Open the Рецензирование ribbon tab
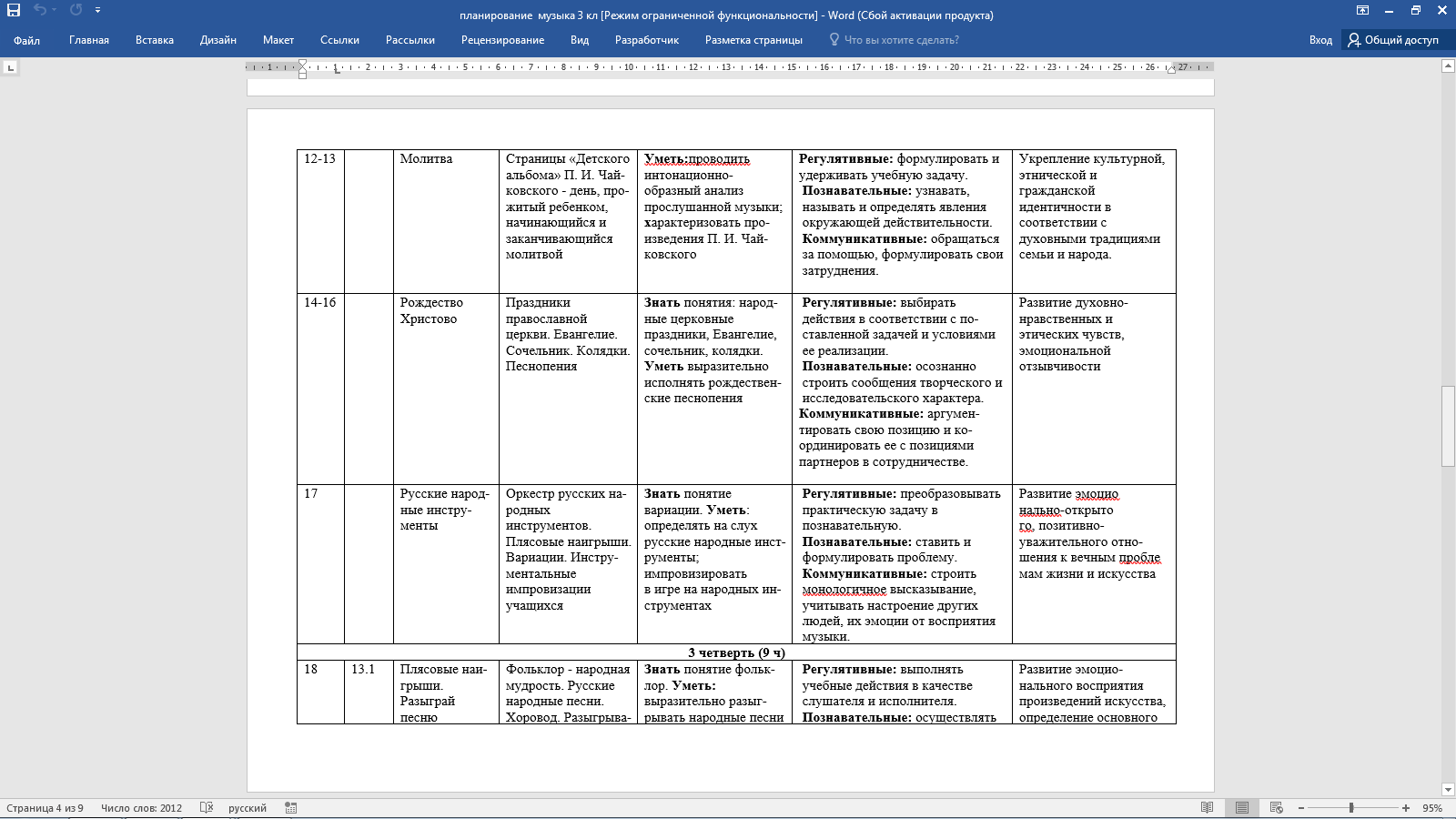 click(x=502, y=40)
